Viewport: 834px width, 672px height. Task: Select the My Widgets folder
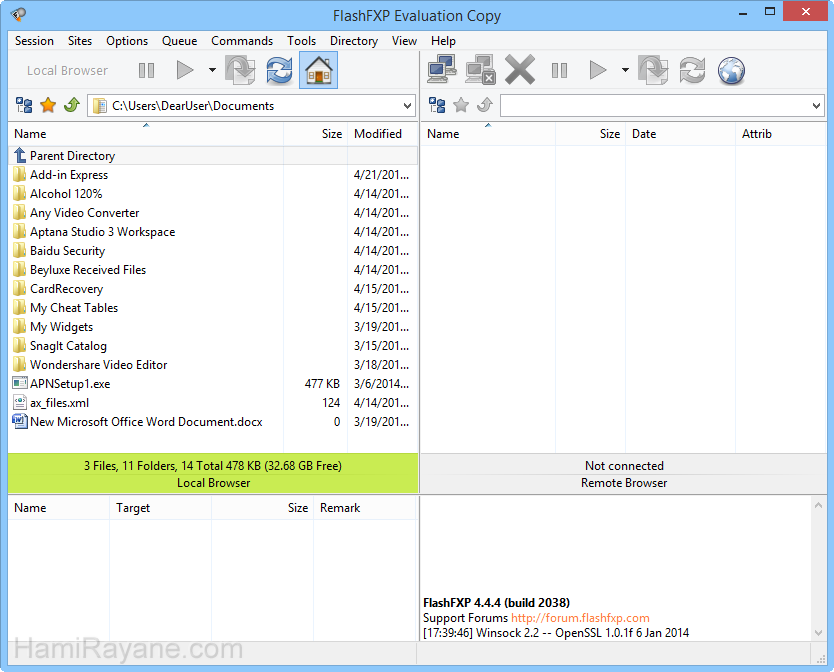213,327
